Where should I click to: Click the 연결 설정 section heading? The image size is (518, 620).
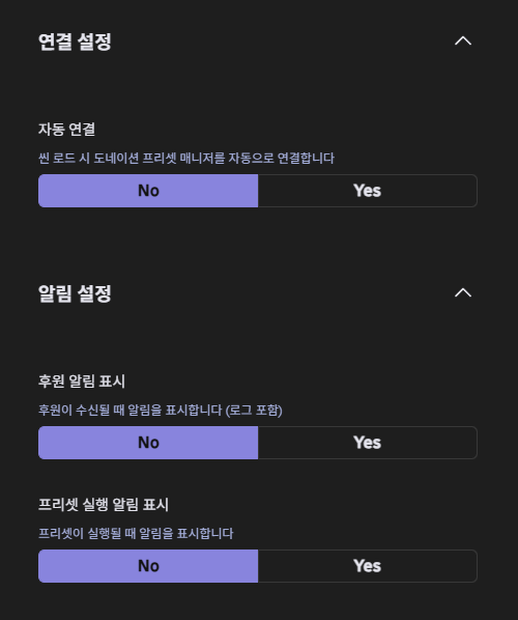point(75,42)
